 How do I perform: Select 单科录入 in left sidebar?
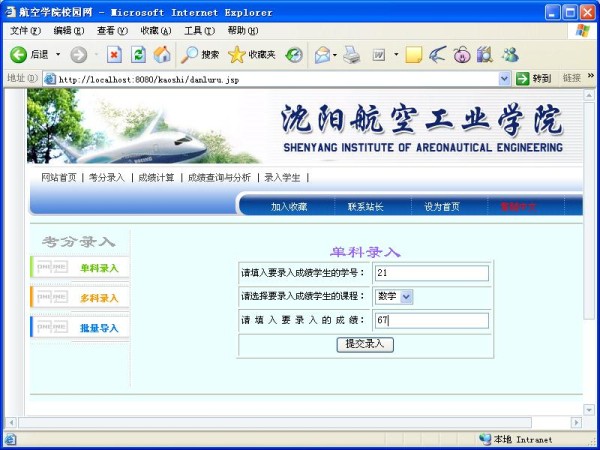[x=80, y=268]
